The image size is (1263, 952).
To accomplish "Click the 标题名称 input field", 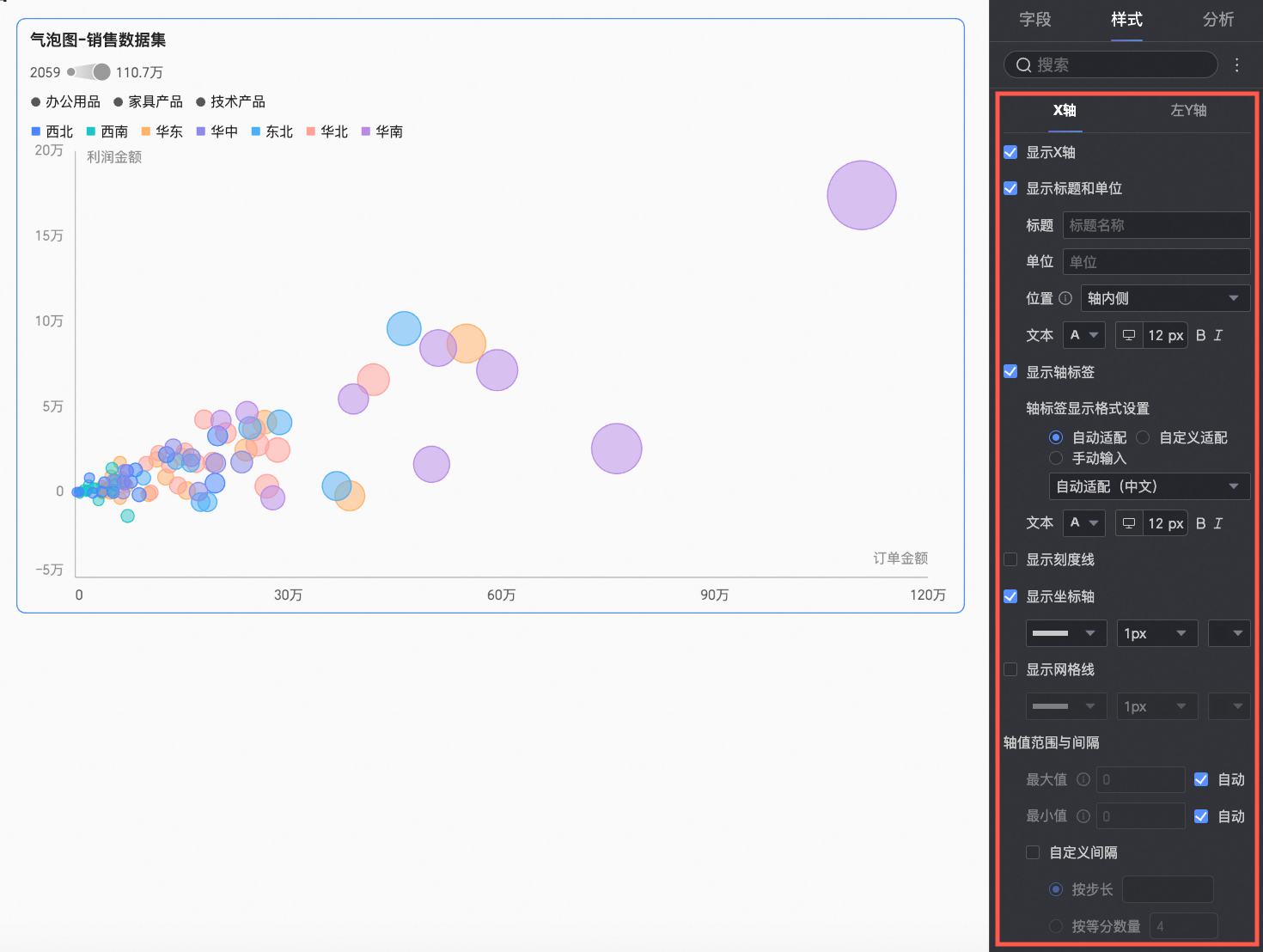I will point(1156,225).
